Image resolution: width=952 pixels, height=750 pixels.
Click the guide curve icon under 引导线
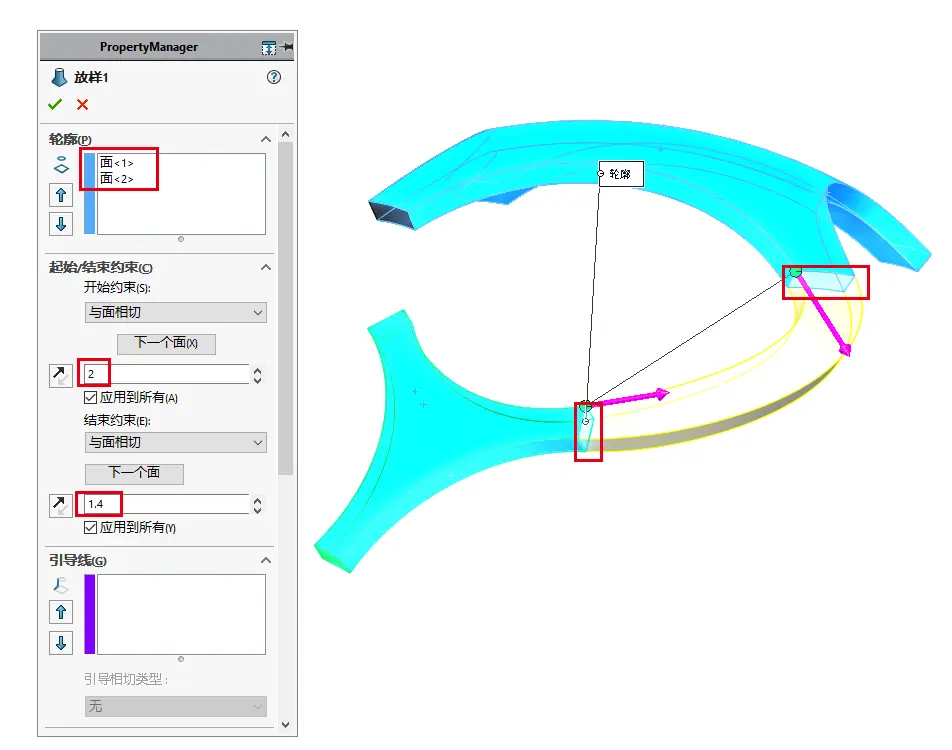[x=61, y=585]
